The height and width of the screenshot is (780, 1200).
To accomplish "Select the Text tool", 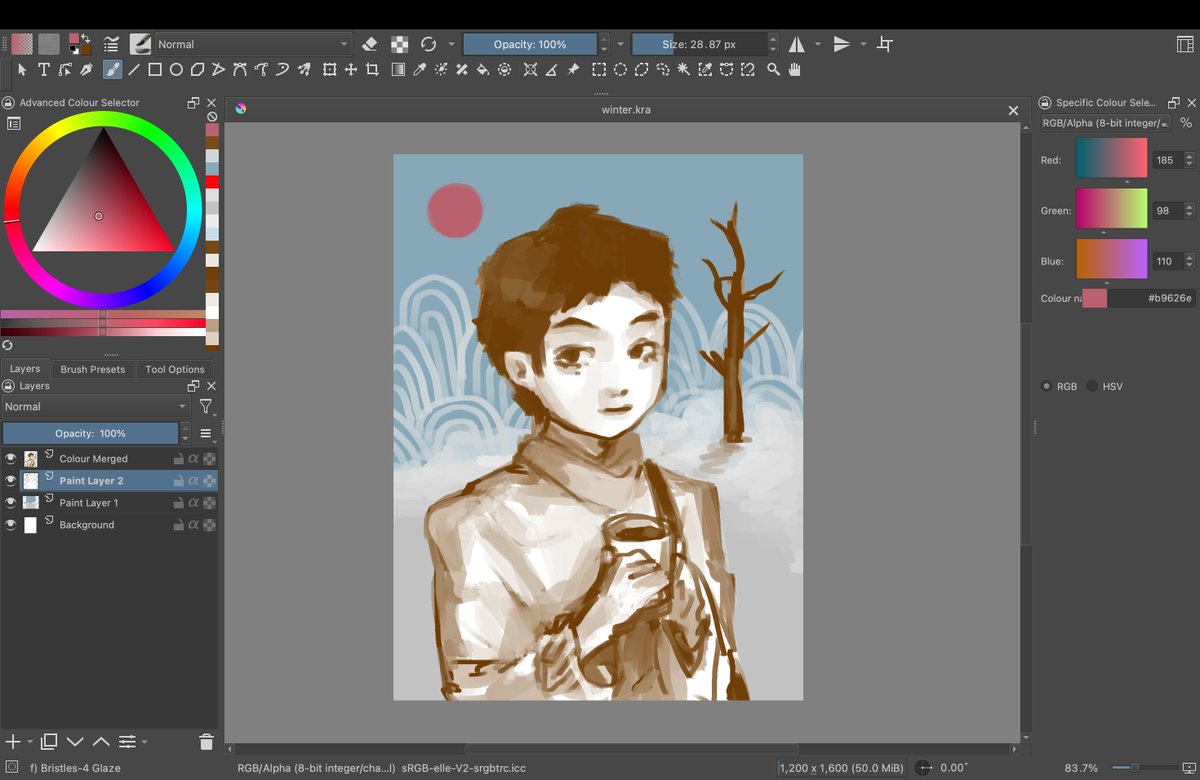I will point(44,70).
